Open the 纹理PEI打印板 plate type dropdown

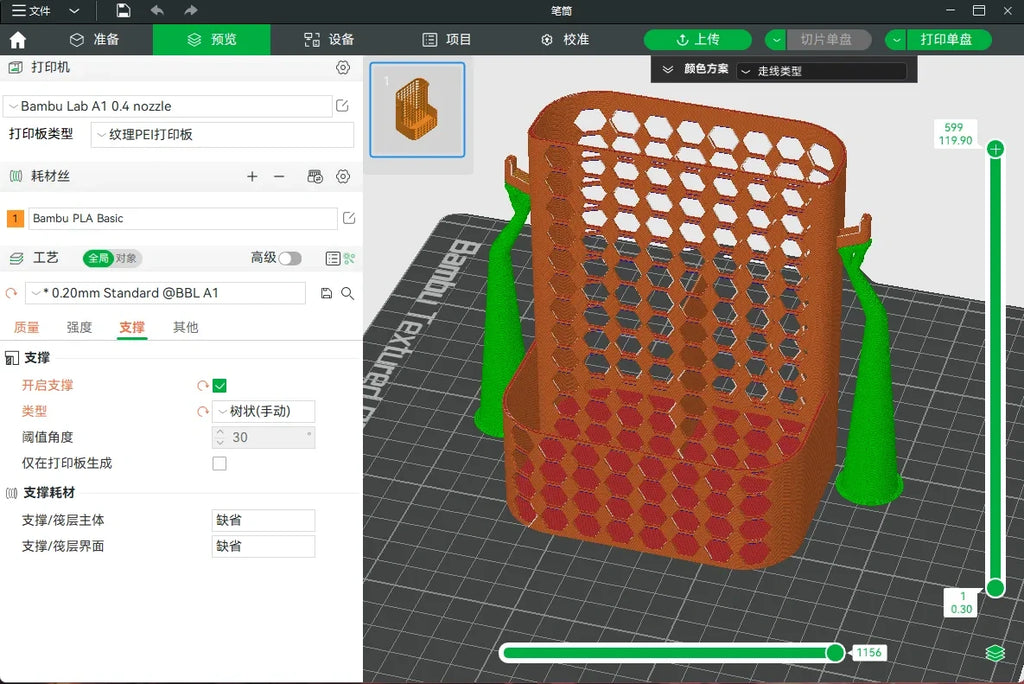(x=222, y=135)
